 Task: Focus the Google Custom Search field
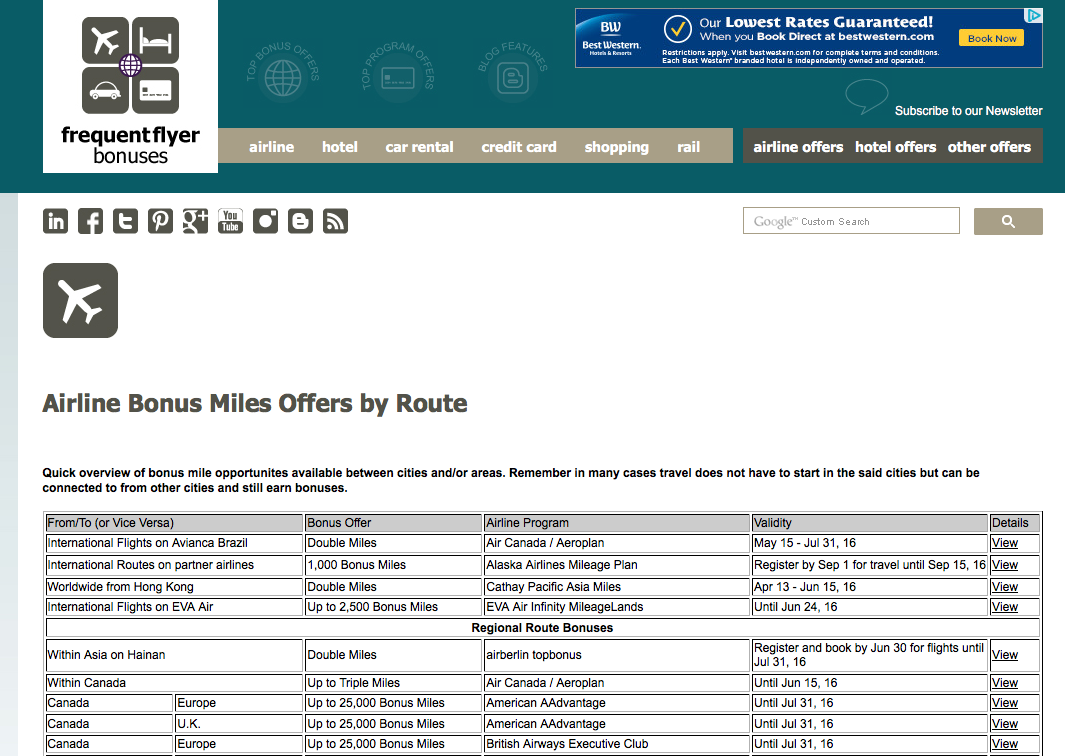point(851,221)
